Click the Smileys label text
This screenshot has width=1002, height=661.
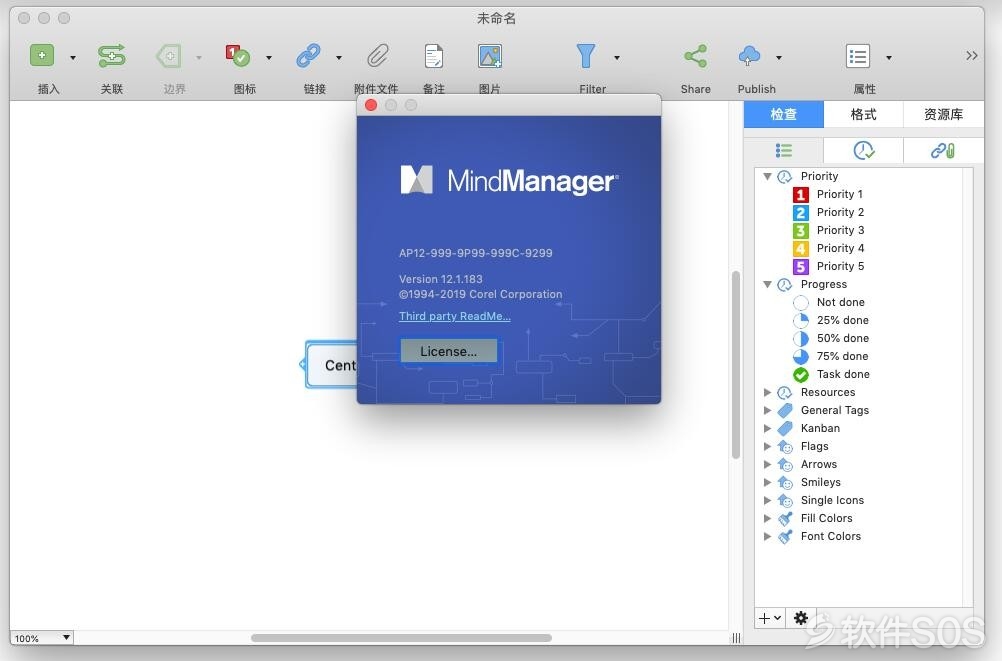coord(821,482)
